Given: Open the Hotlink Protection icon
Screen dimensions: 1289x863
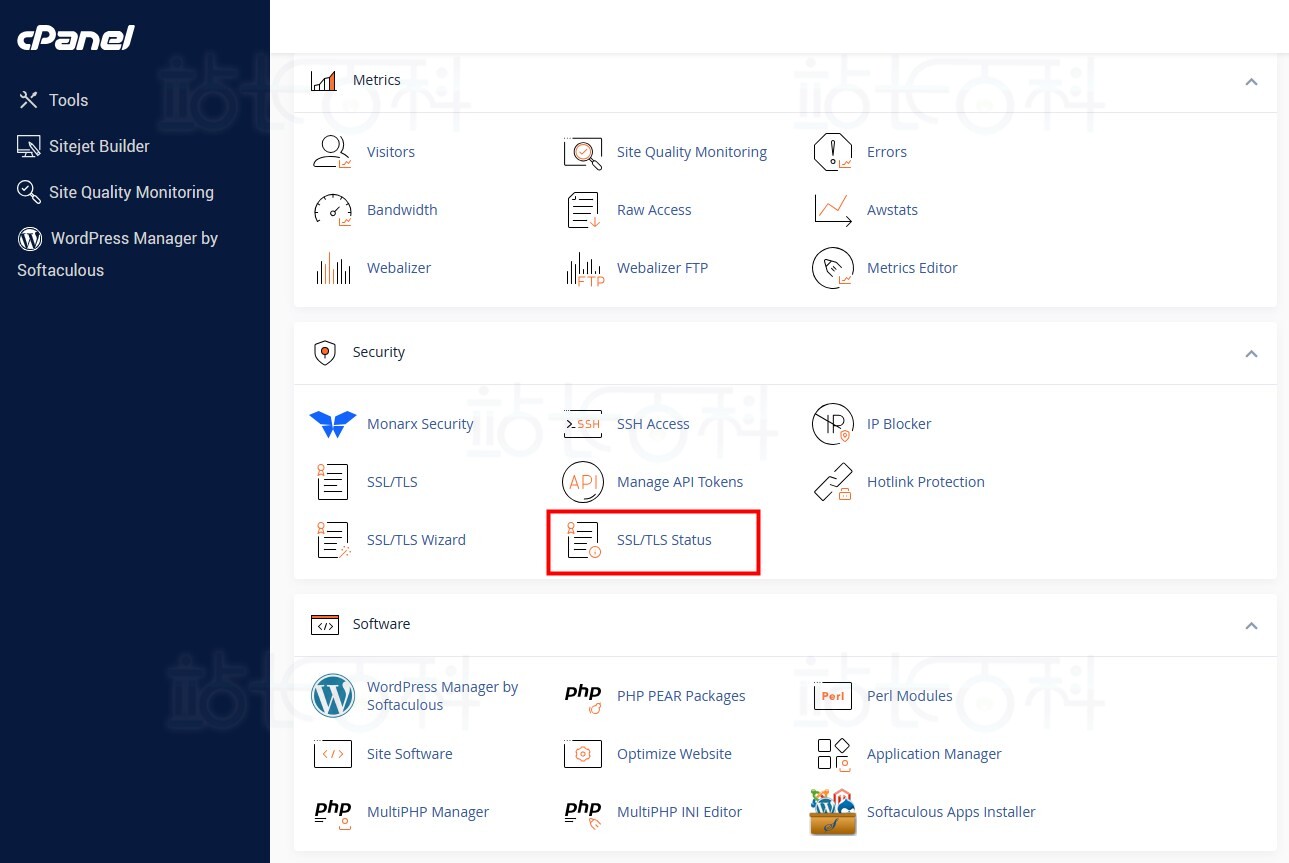Looking at the screenshot, I should 833,482.
